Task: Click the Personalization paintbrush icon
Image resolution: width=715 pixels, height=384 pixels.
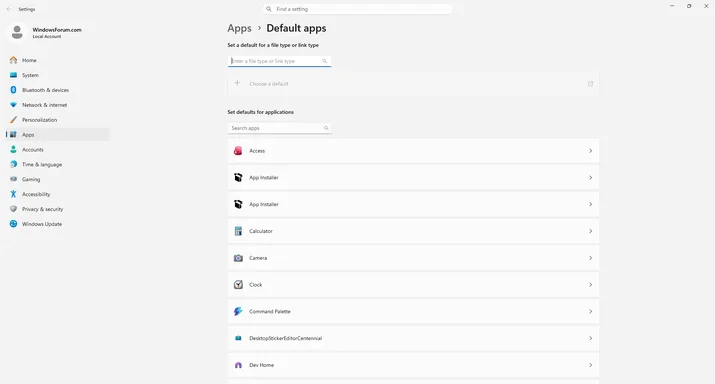Action: coord(13,120)
